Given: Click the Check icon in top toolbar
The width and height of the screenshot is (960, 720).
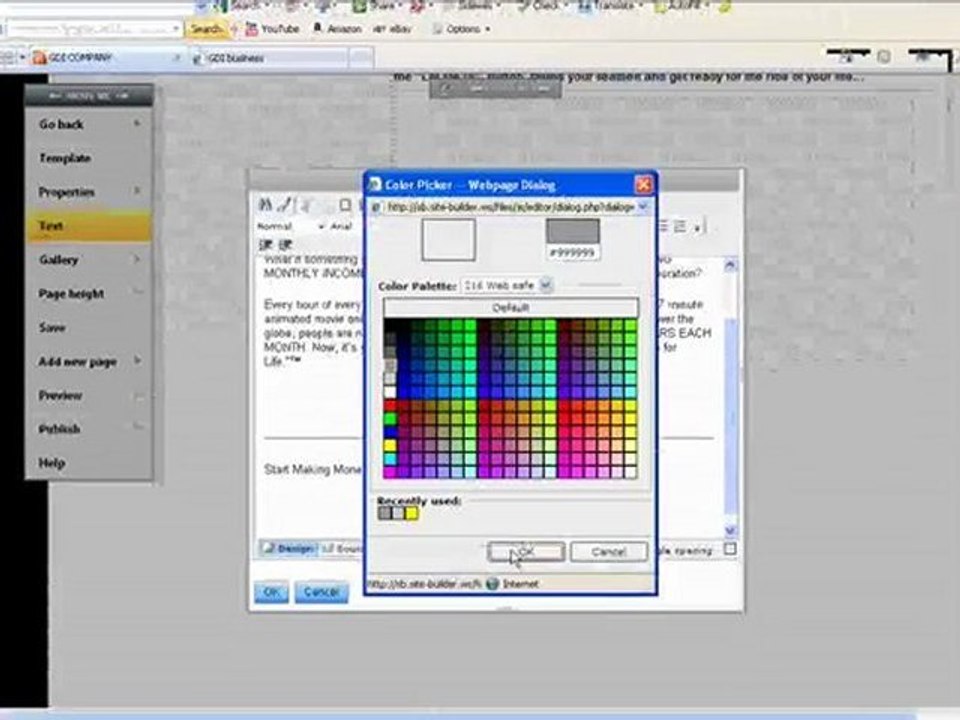Looking at the screenshot, I should click(524, 6).
